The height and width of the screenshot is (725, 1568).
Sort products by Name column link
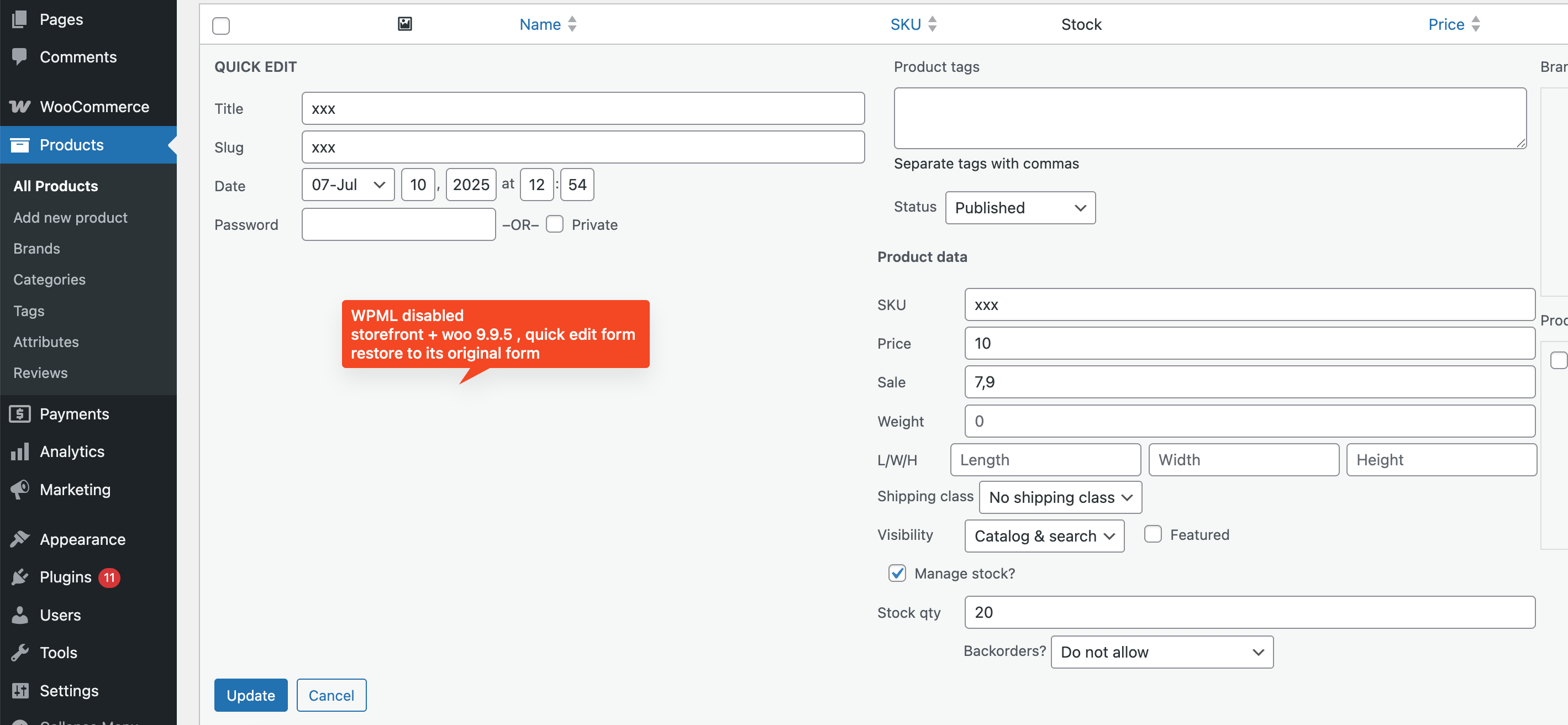pyautogui.click(x=540, y=24)
